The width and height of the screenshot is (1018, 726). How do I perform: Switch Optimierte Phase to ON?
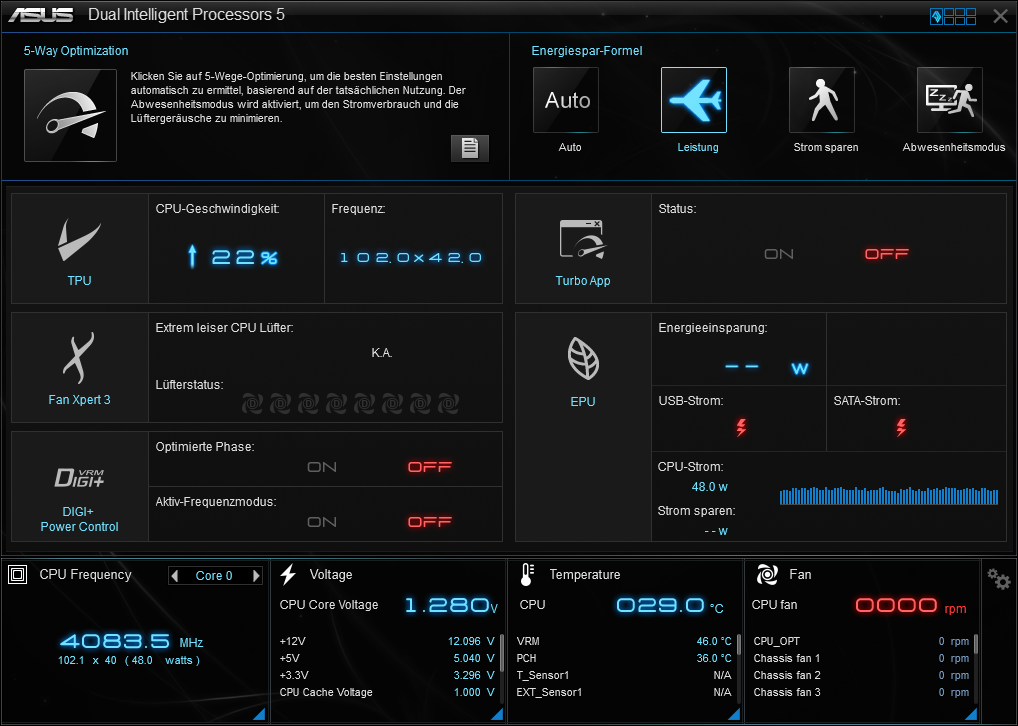[322, 467]
